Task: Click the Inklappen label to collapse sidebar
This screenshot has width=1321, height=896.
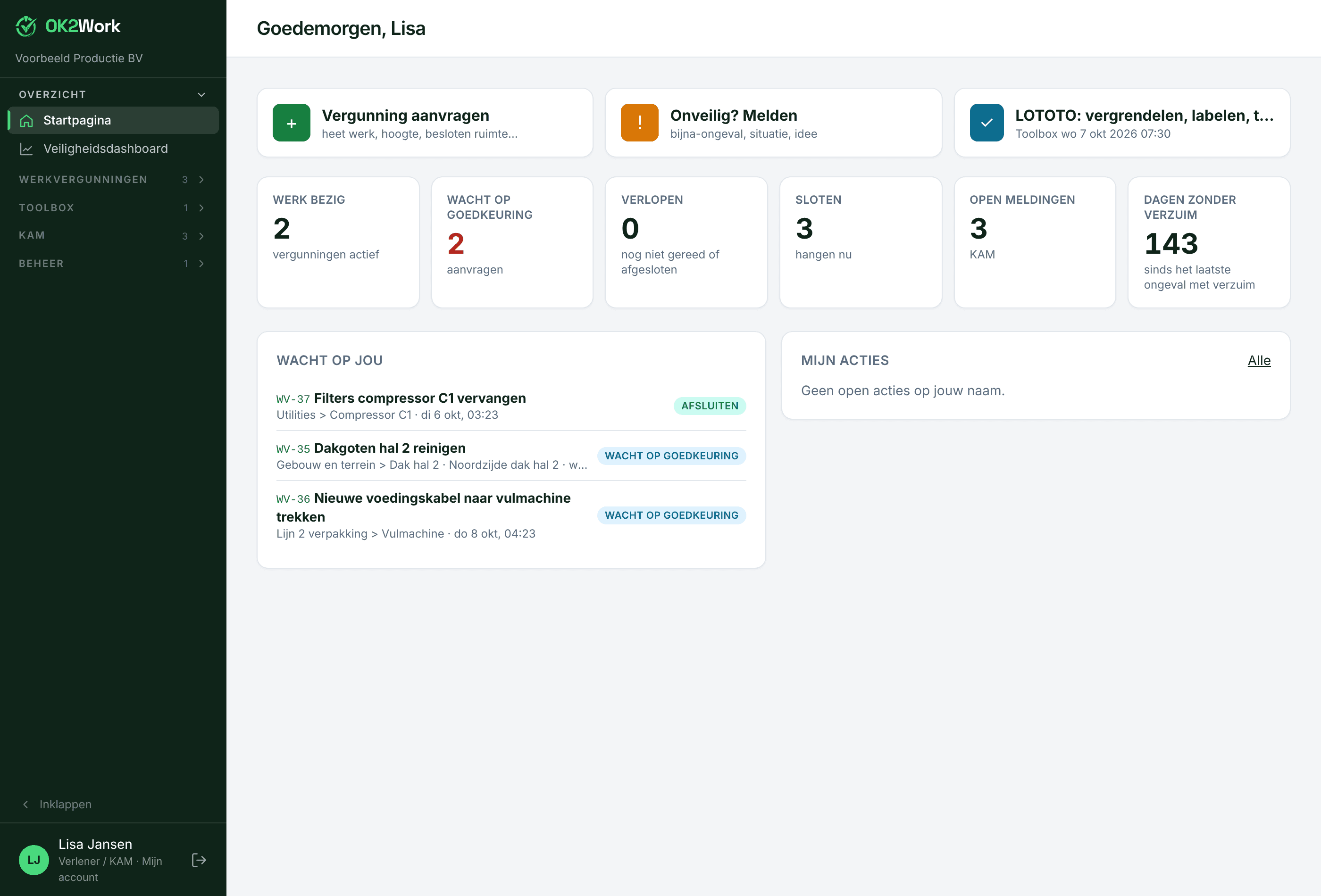Action: [66, 805]
